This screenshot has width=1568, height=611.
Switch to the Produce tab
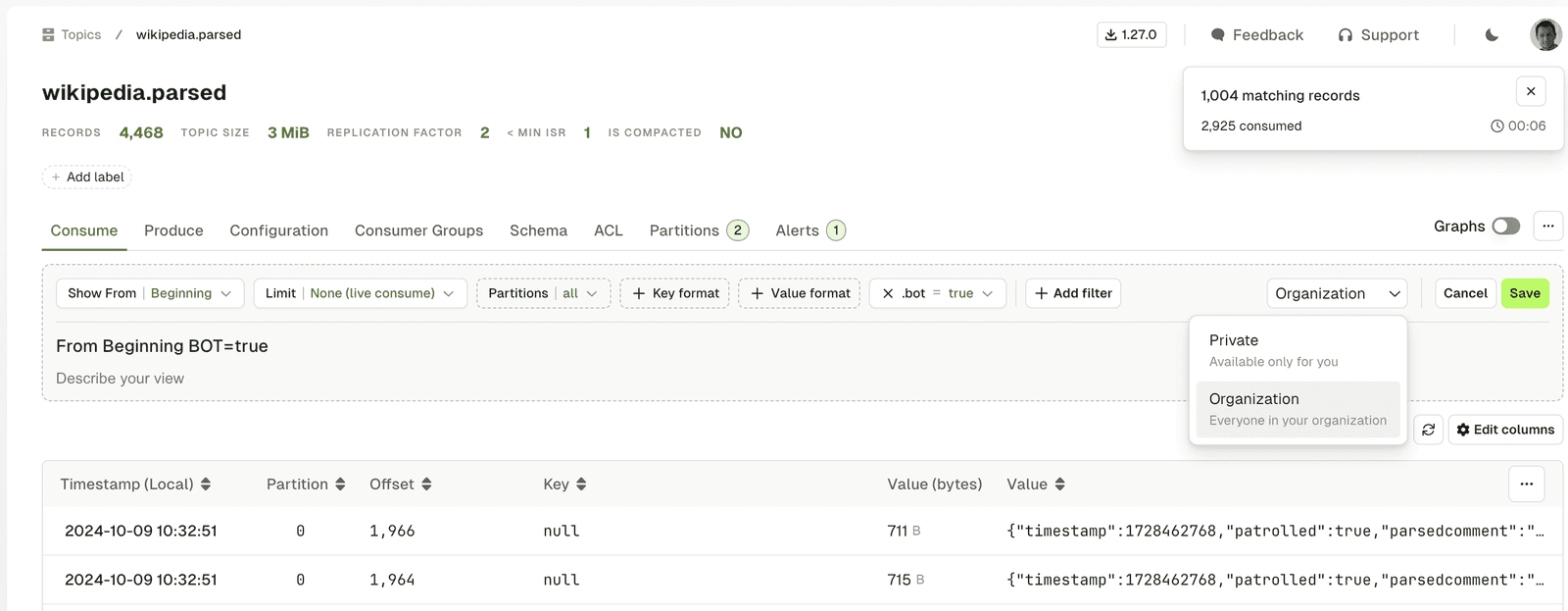point(173,230)
